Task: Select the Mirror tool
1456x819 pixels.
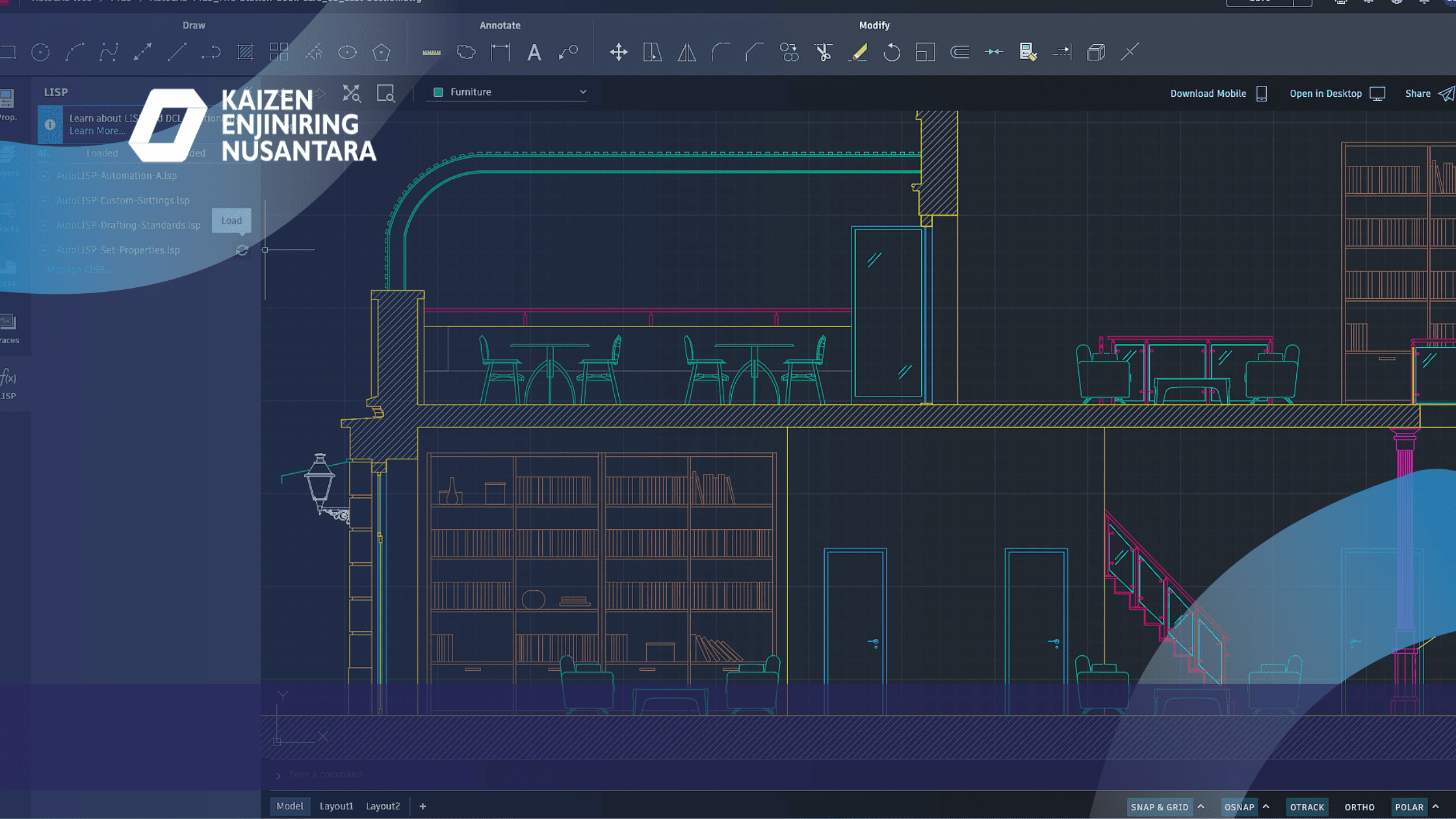Action: (686, 52)
